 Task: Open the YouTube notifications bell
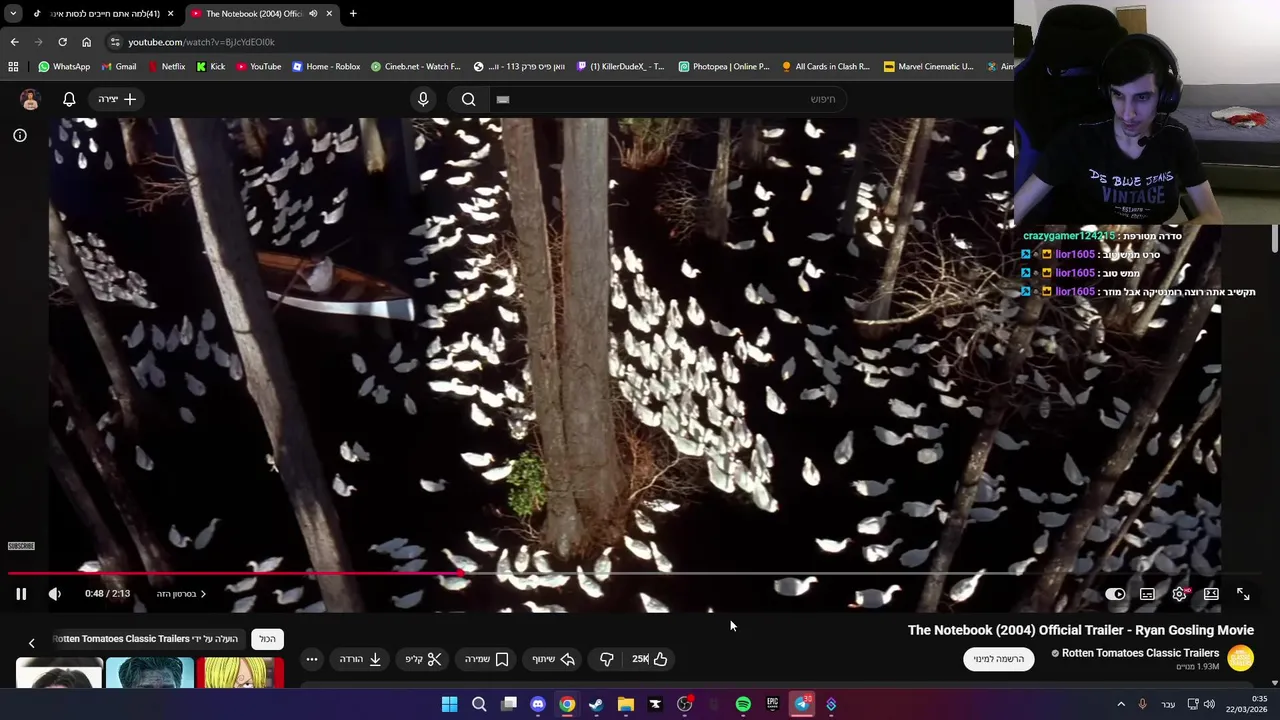69,99
